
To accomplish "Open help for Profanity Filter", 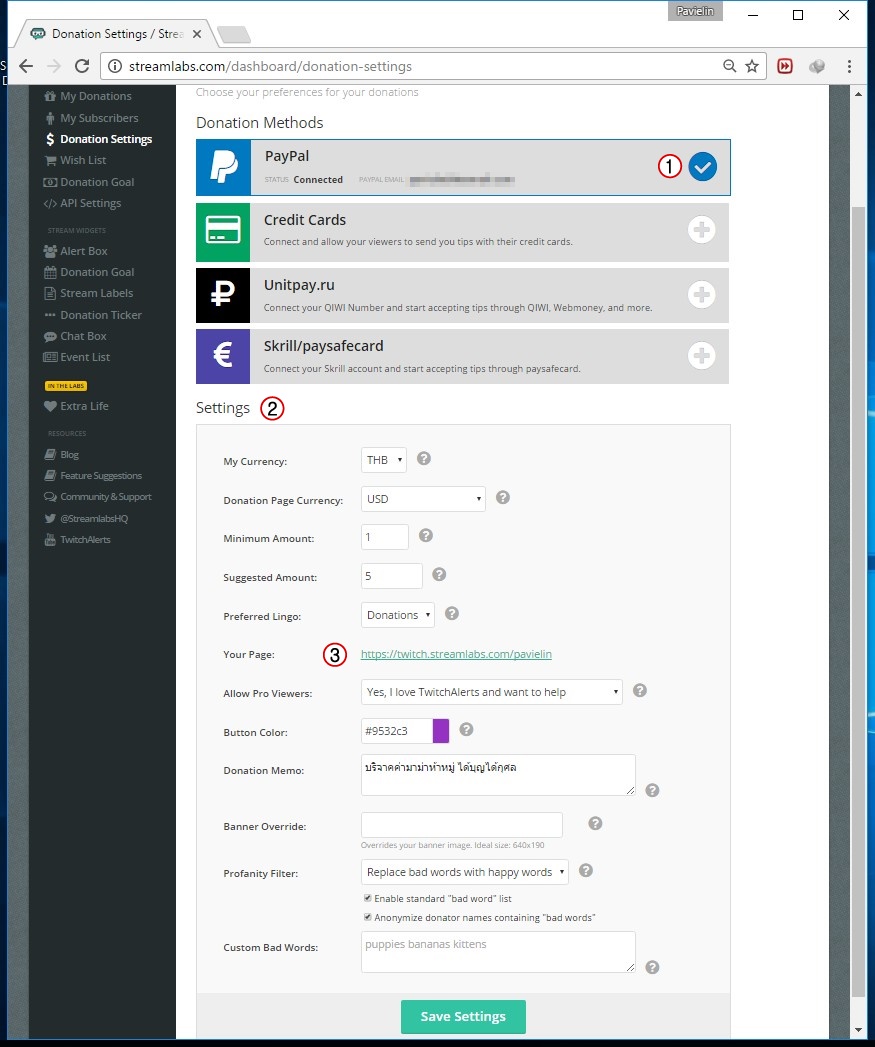I will (x=586, y=870).
